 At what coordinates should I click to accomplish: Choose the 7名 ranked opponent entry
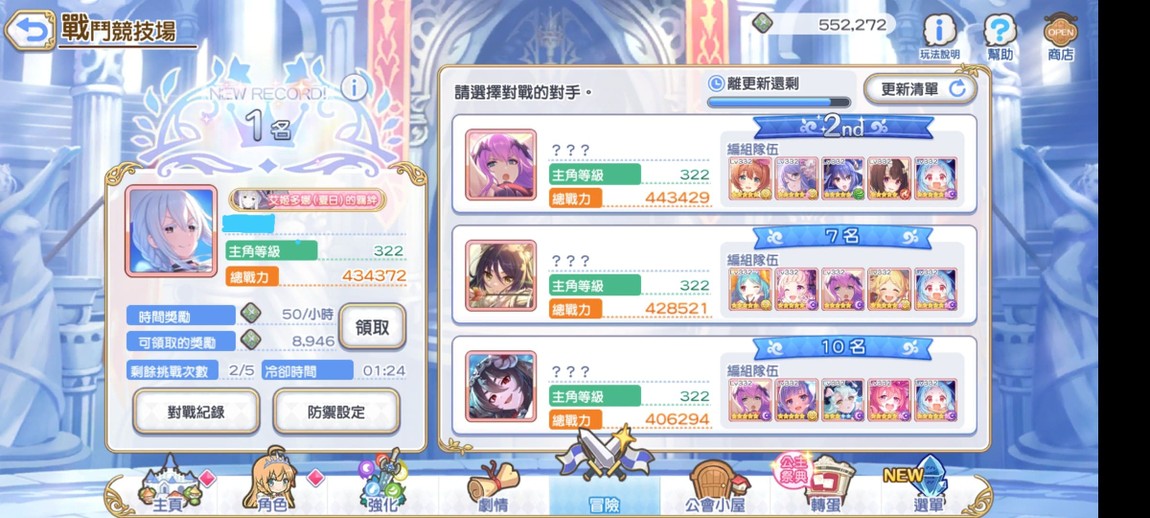click(x=714, y=274)
